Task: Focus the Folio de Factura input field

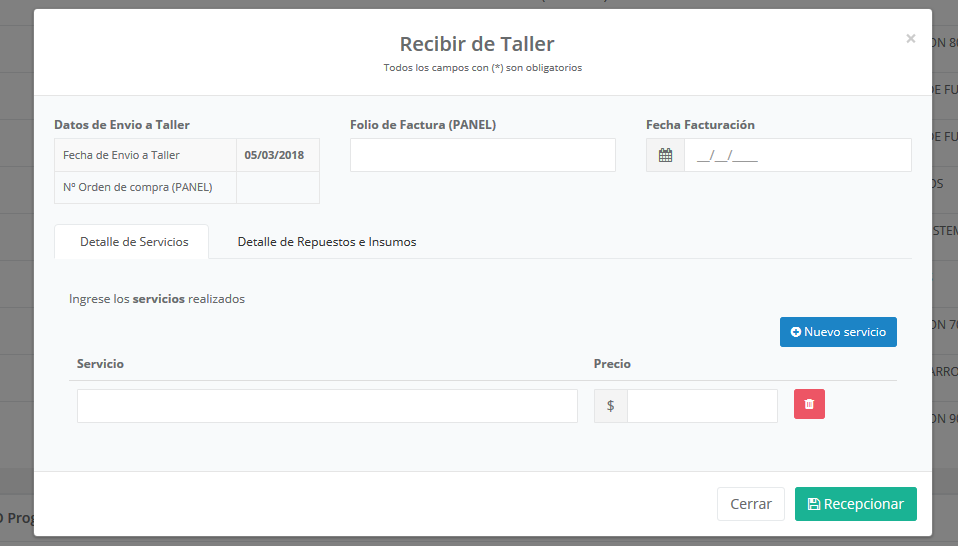Action: [482, 155]
